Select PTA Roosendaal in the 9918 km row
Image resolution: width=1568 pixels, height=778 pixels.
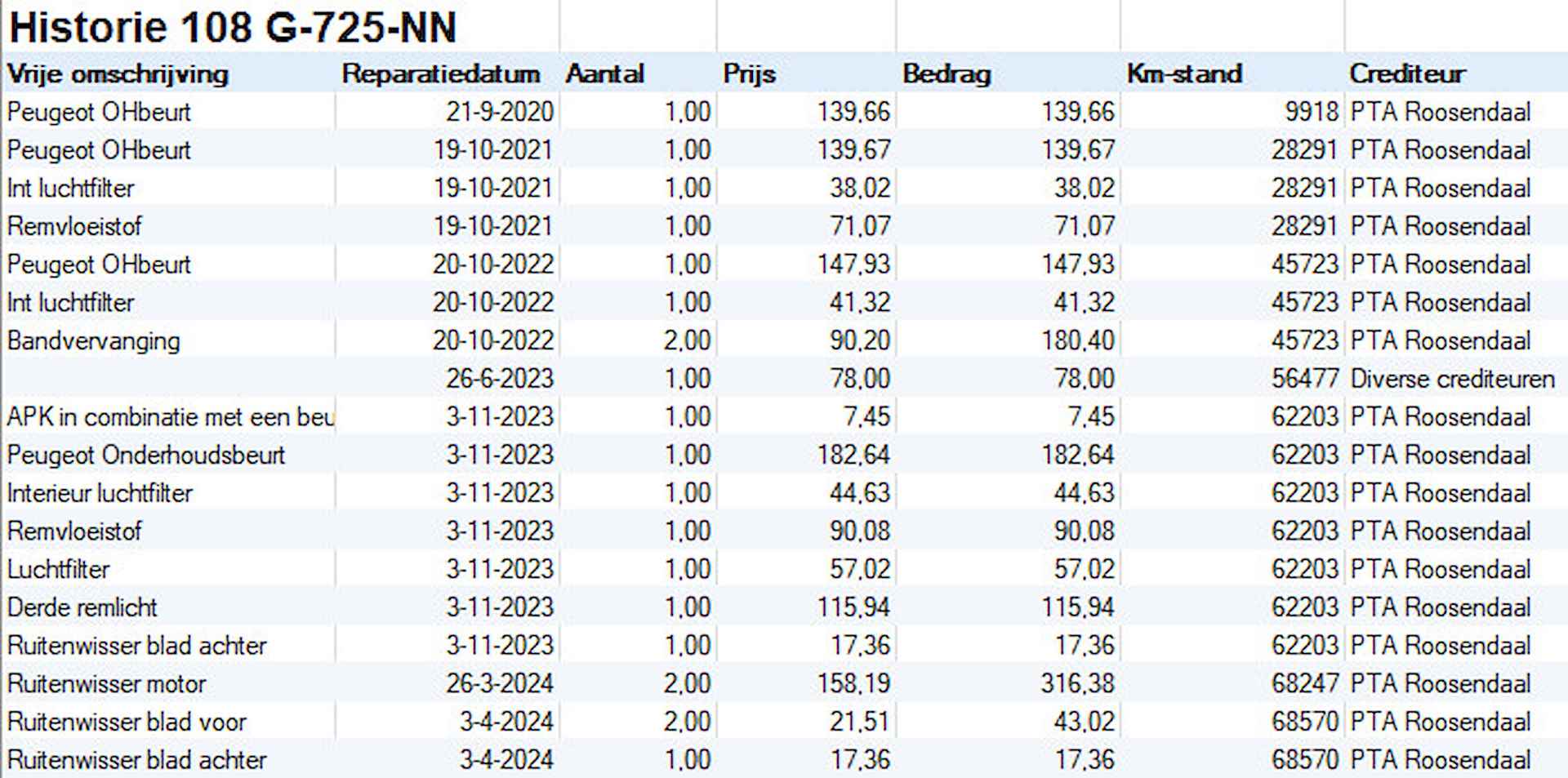coord(1441,112)
